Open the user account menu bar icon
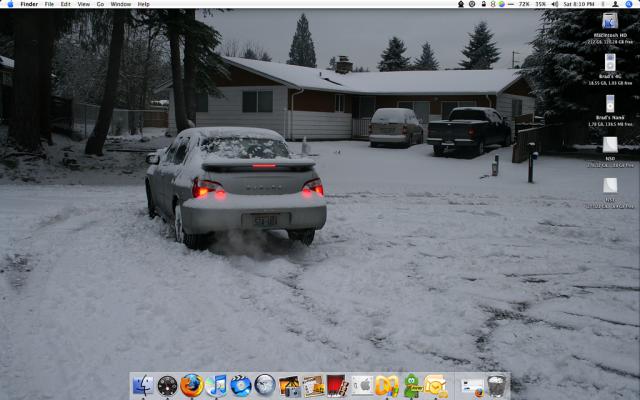The height and width of the screenshot is (400, 640). [x=615, y=4]
